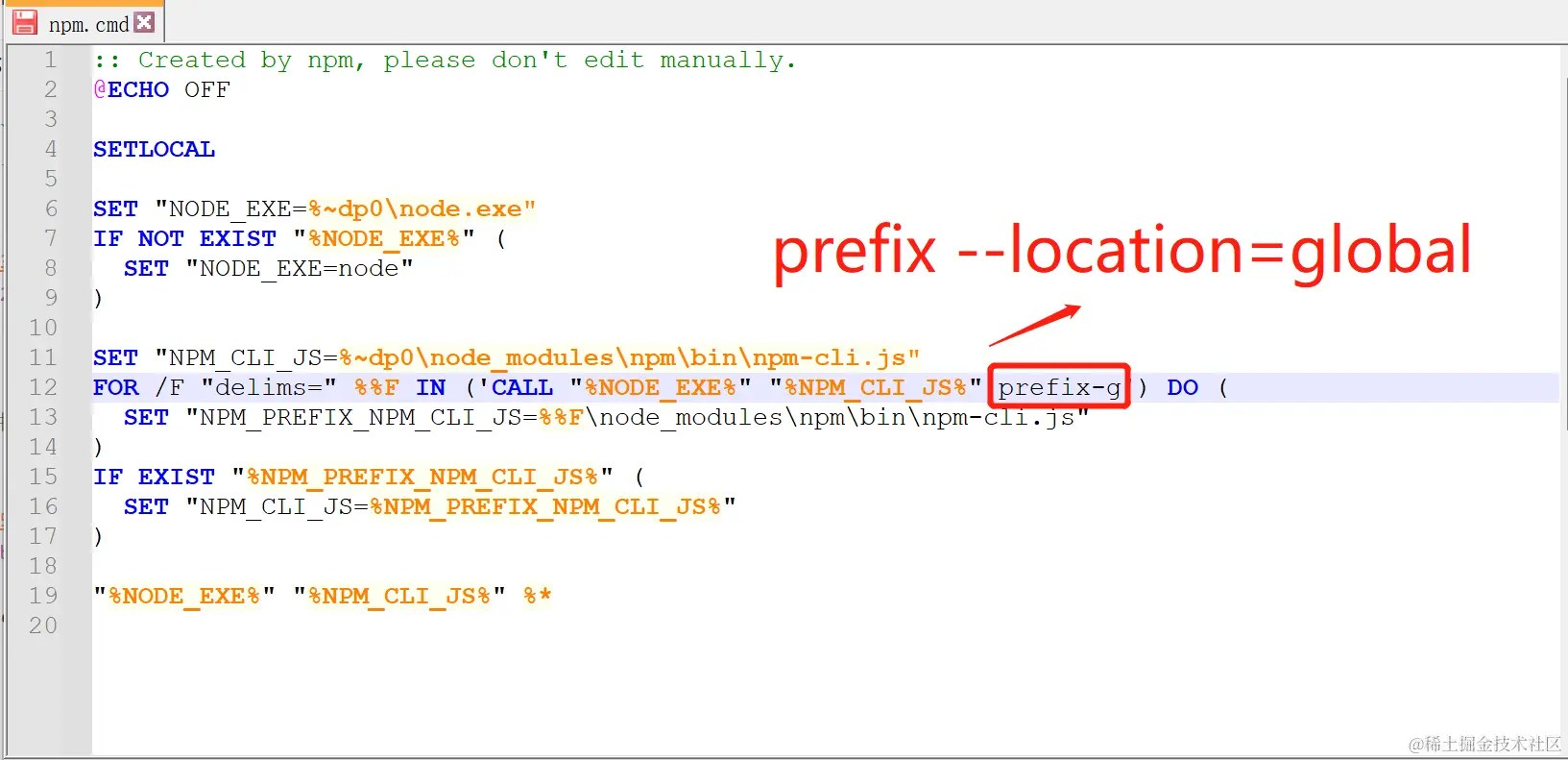Click the DO keyword on line 12
This screenshot has height=760, width=1568.
tap(1183, 387)
